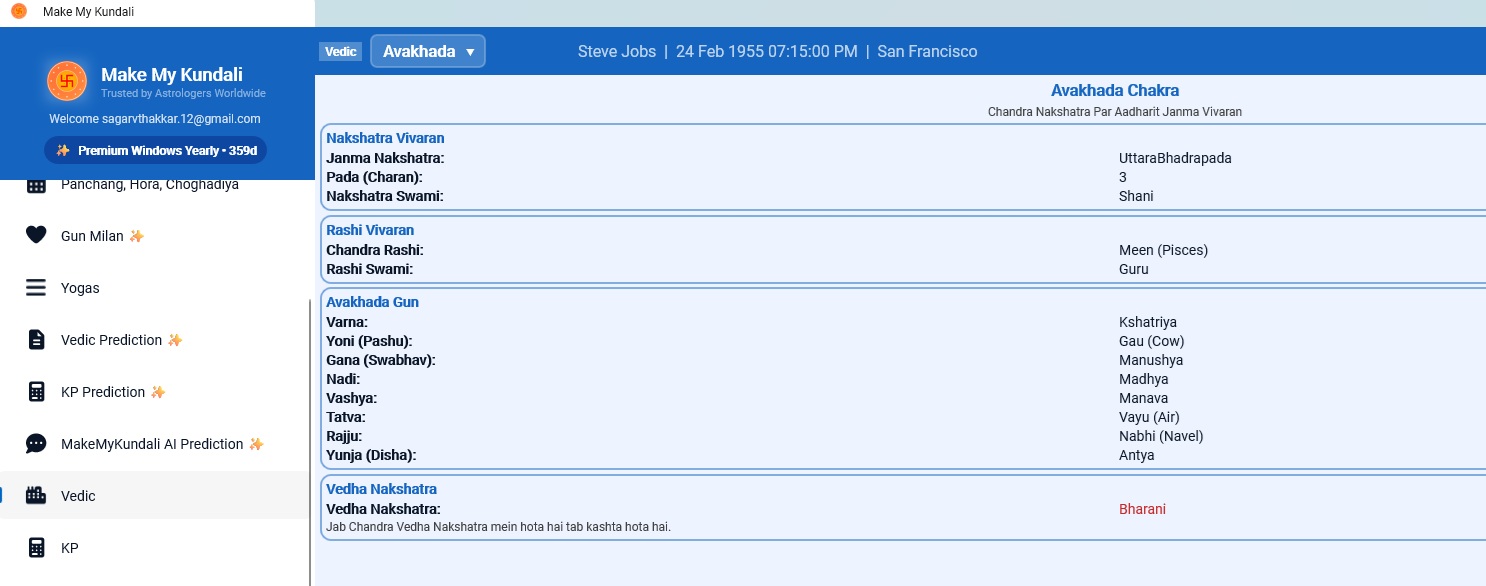This screenshot has width=1486, height=586.
Task: Open MakeMyKundali AI Prediction
Action: tap(155, 444)
